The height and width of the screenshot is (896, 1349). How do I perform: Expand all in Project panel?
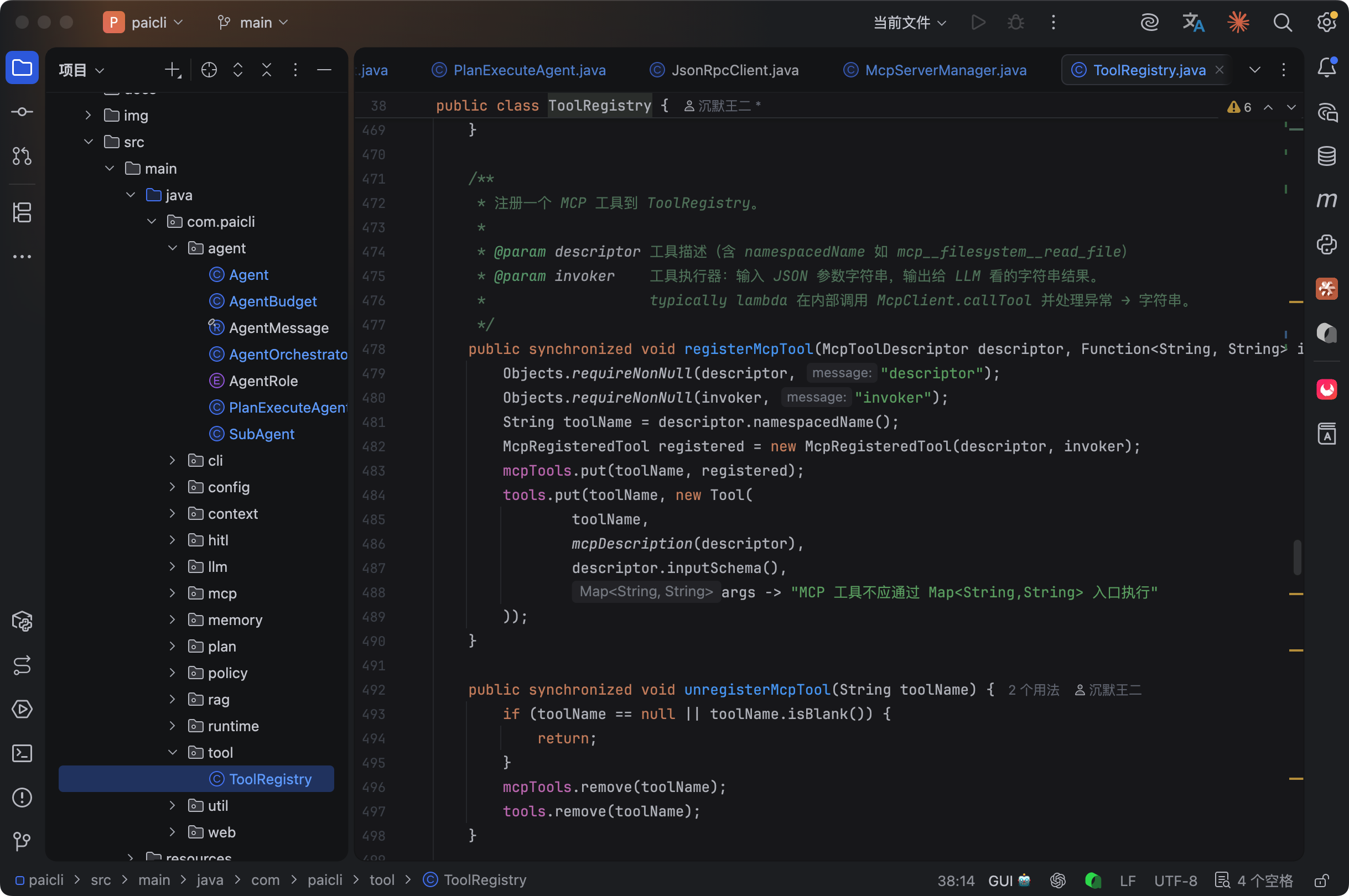(238, 70)
